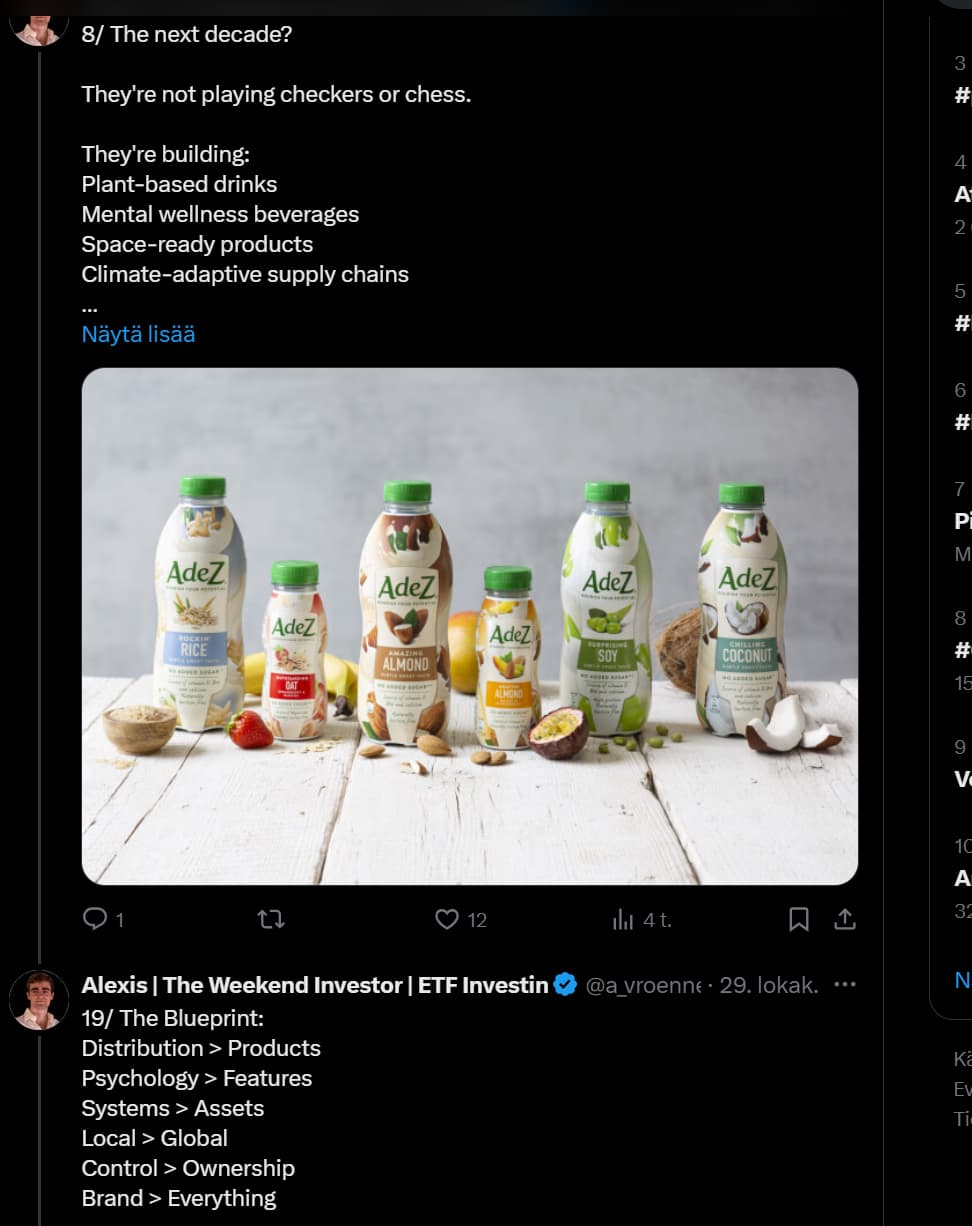Open the AdeZ bottles photo
Image resolution: width=972 pixels, height=1226 pixels.
[x=469, y=626]
